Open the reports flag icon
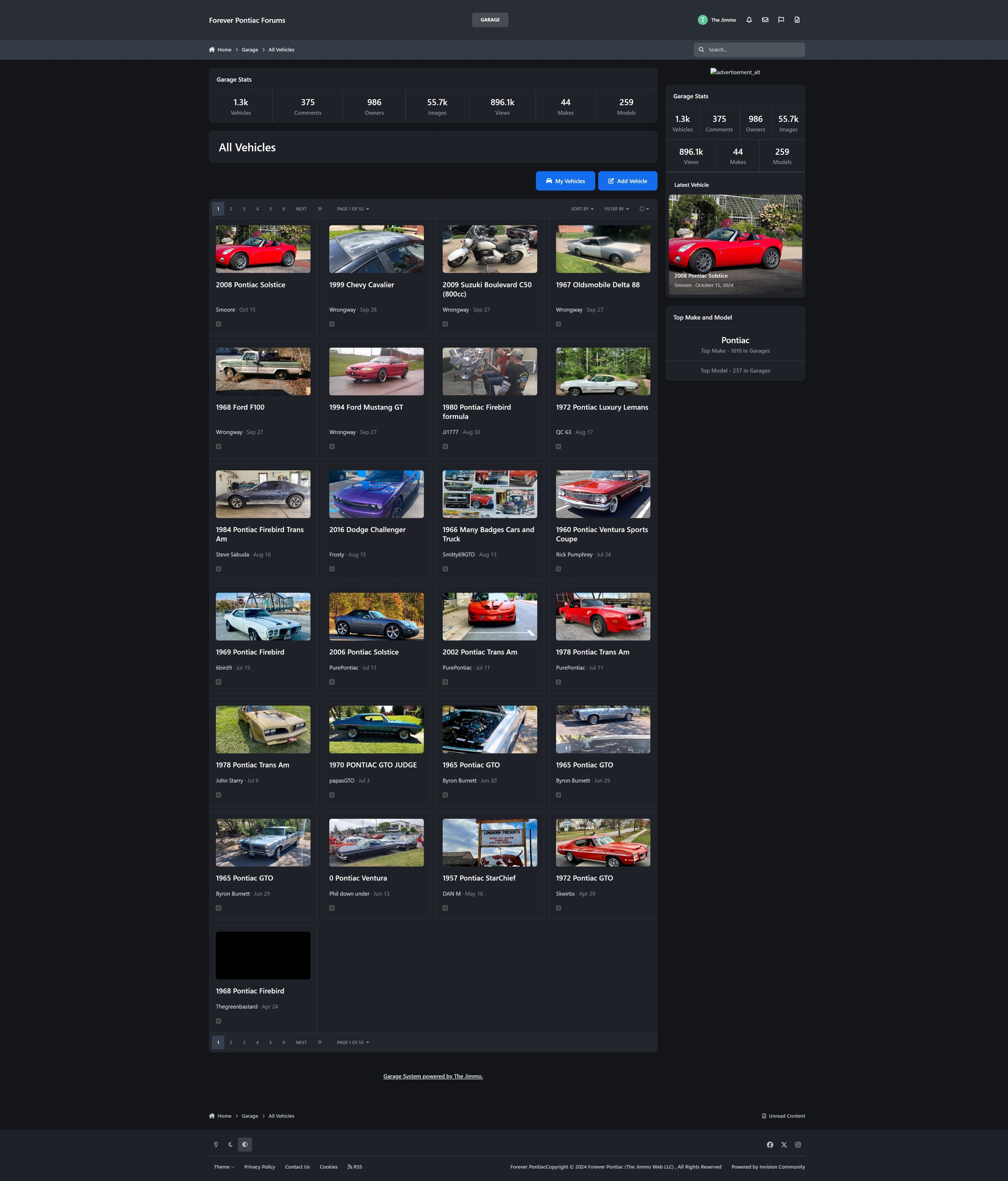 pos(781,20)
